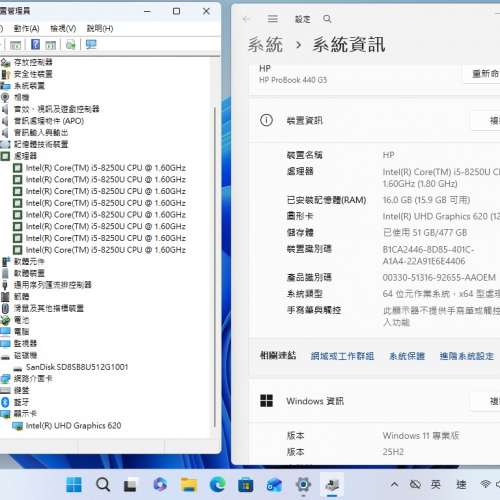
Task: Open the 檢視(V) menu
Action: pos(63,29)
